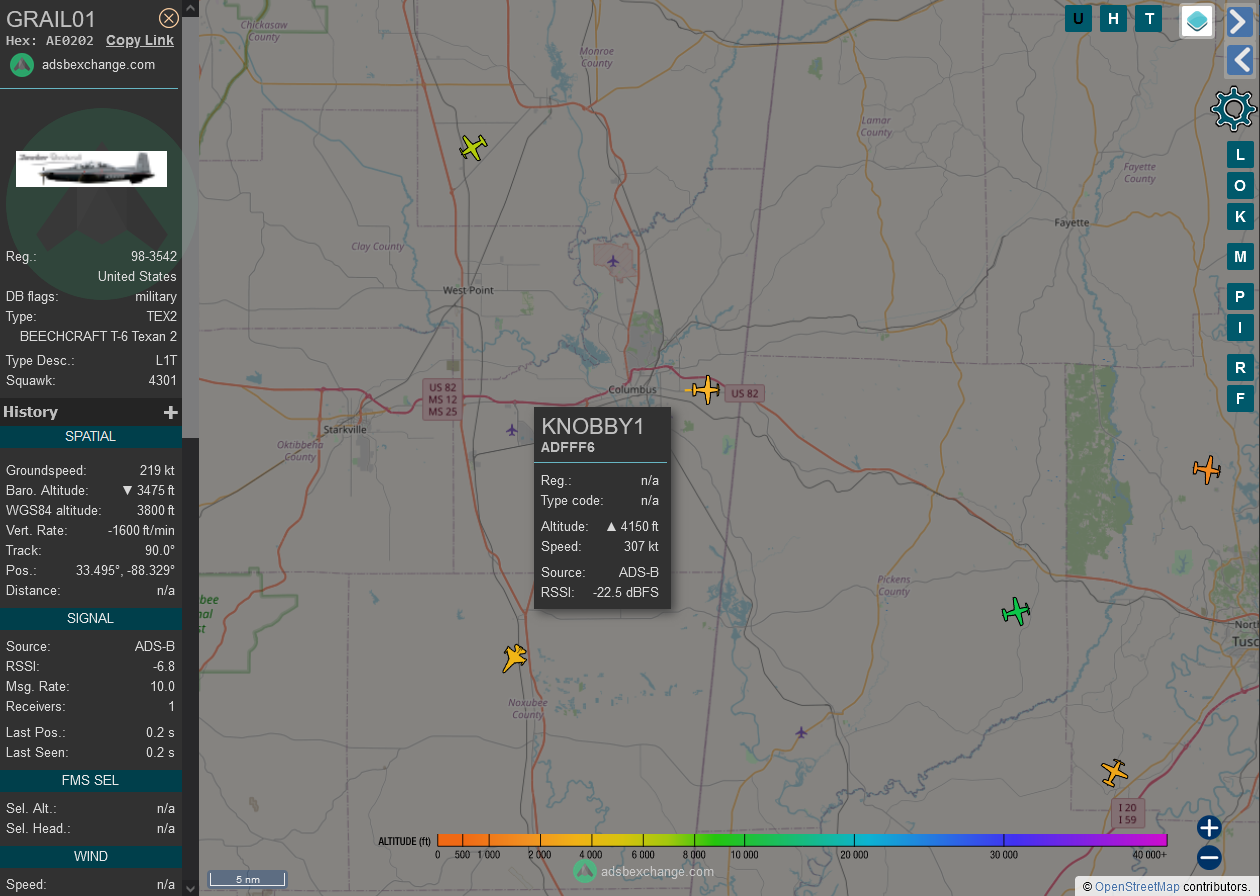The height and width of the screenshot is (896, 1260).
Task: Collapse the WIND section header
Action: coord(91,856)
